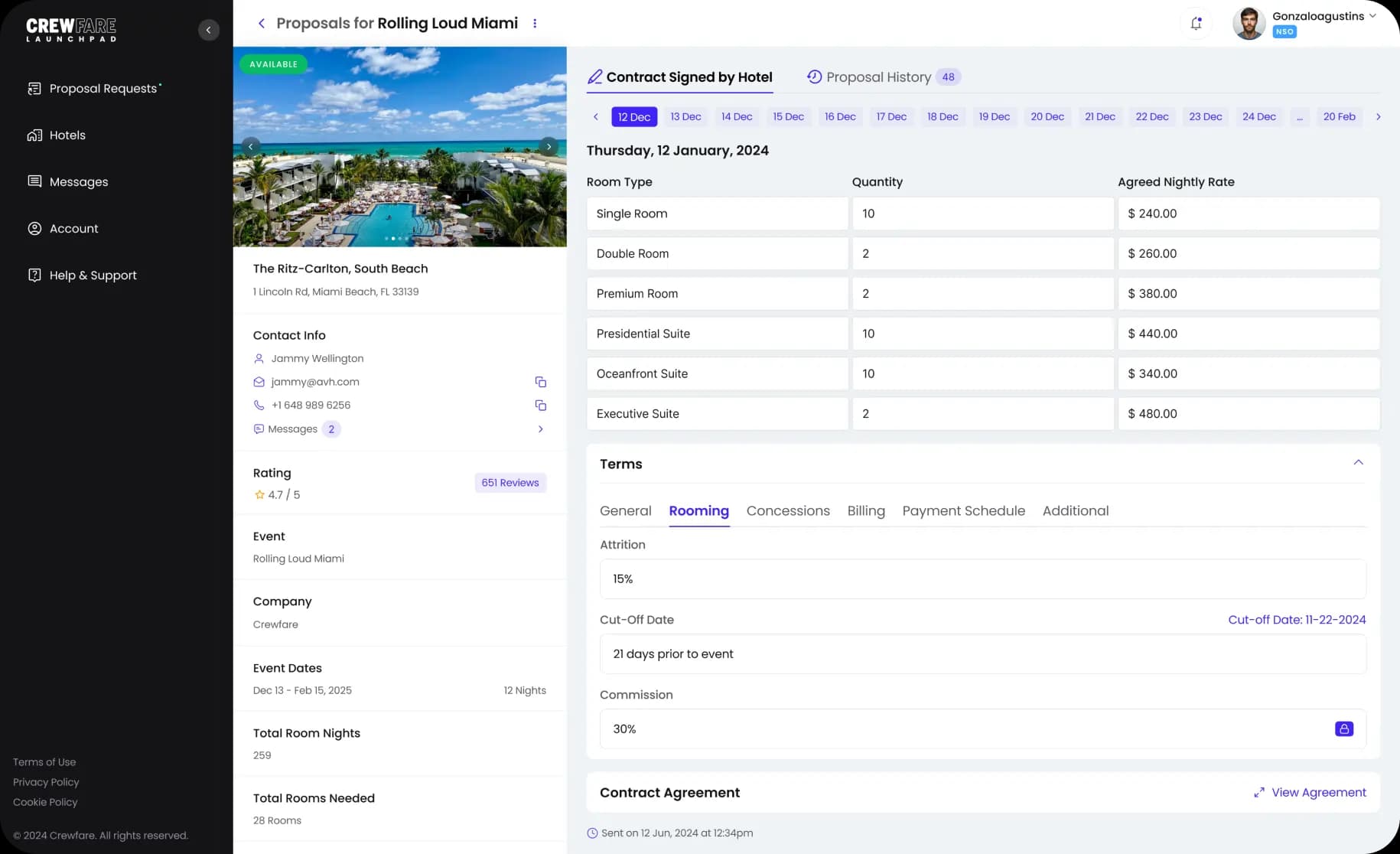This screenshot has width=1400, height=854.
Task: Click the Attrition 15% field
Action: click(x=983, y=579)
